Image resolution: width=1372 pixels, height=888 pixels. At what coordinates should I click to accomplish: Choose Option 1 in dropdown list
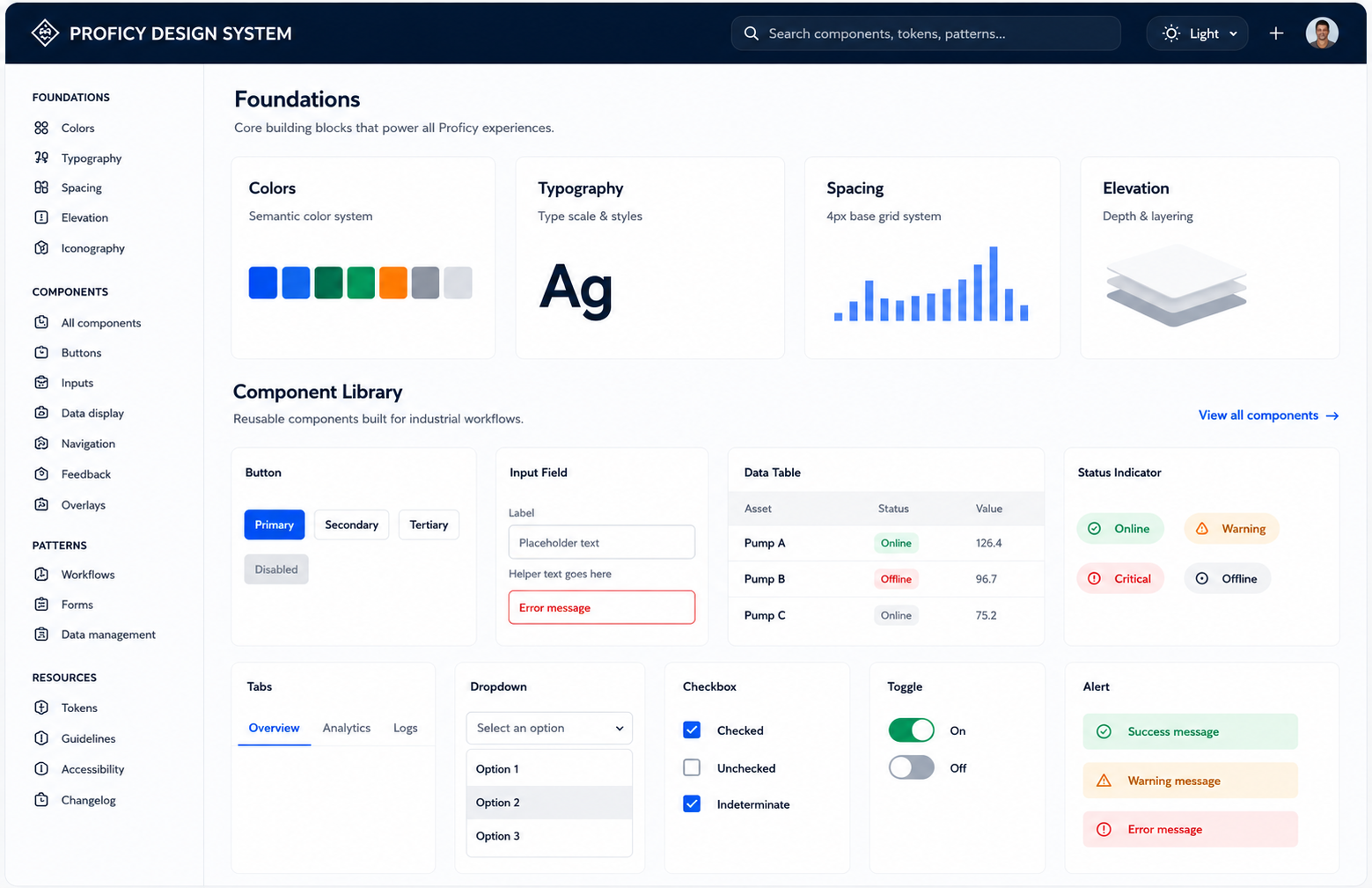pyautogui.click(x=549, y=768)
